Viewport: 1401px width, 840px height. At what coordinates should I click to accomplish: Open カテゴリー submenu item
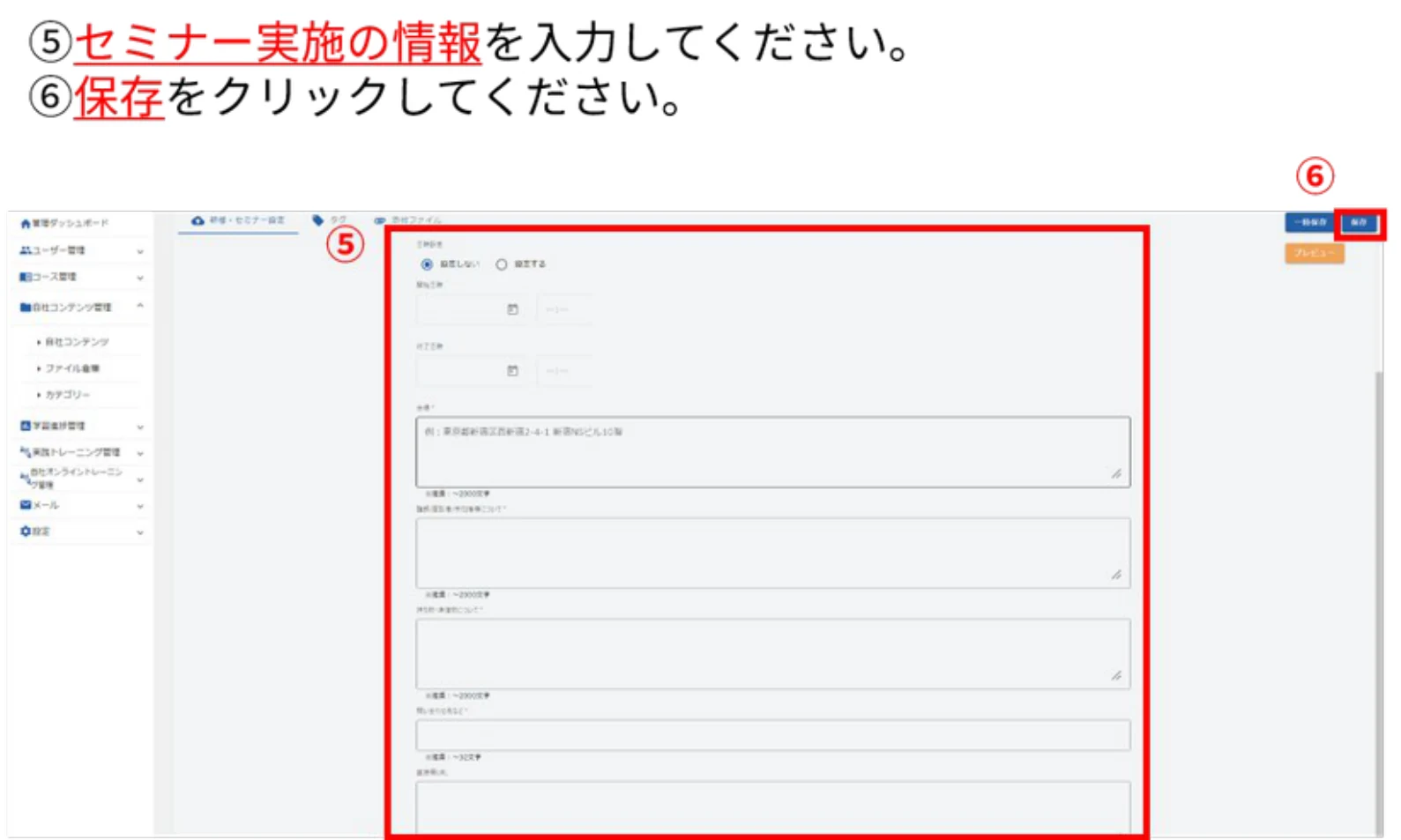click(67, 395)
